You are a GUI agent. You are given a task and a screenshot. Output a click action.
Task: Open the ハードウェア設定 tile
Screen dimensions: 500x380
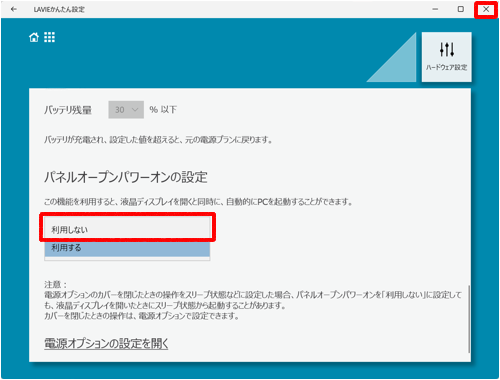click(446, 57)
